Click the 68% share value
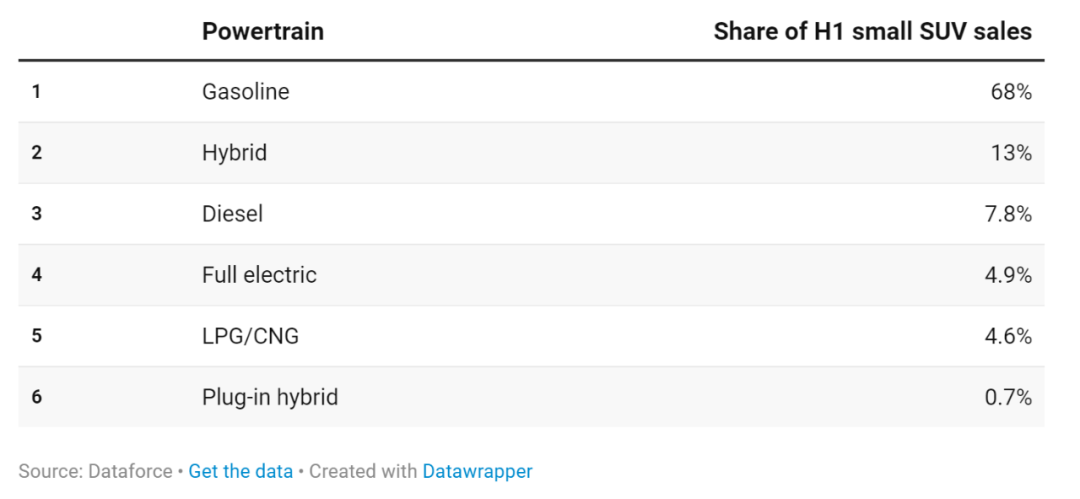The width and height of the screenshot is (1080, 499). coord(1011,92)
